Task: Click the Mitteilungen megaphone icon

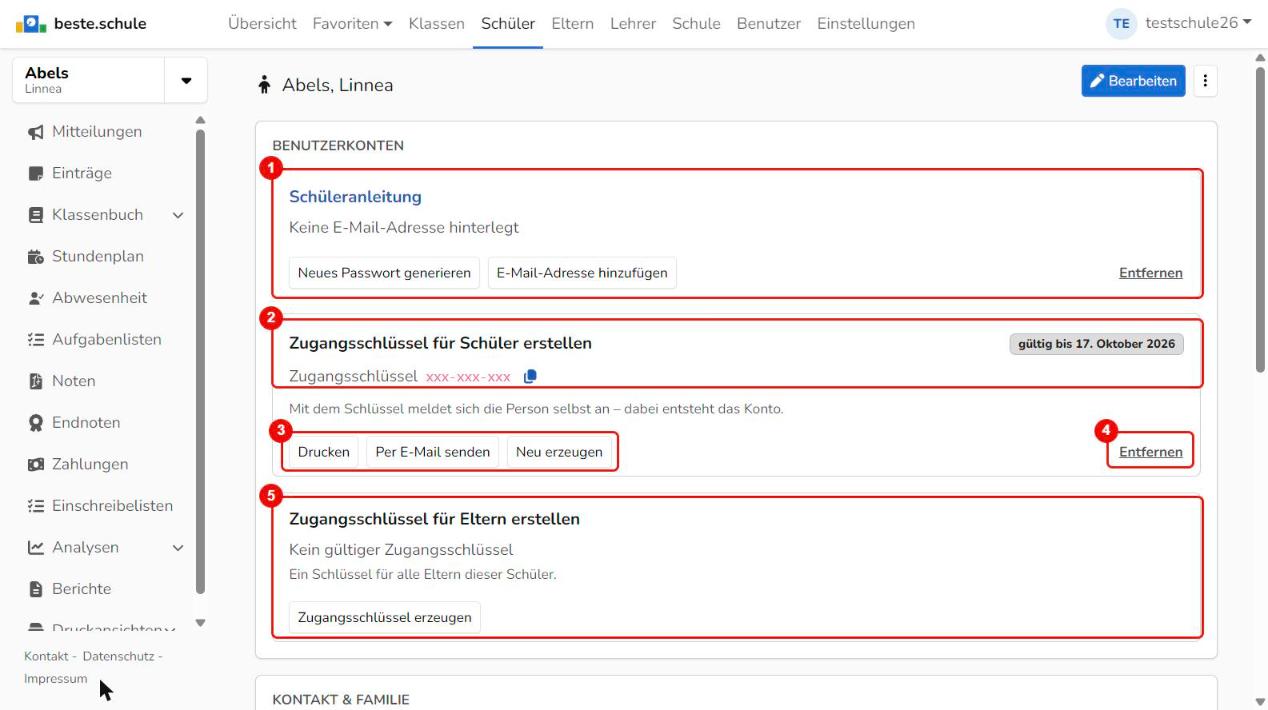Action: click(x=34, y=132)
